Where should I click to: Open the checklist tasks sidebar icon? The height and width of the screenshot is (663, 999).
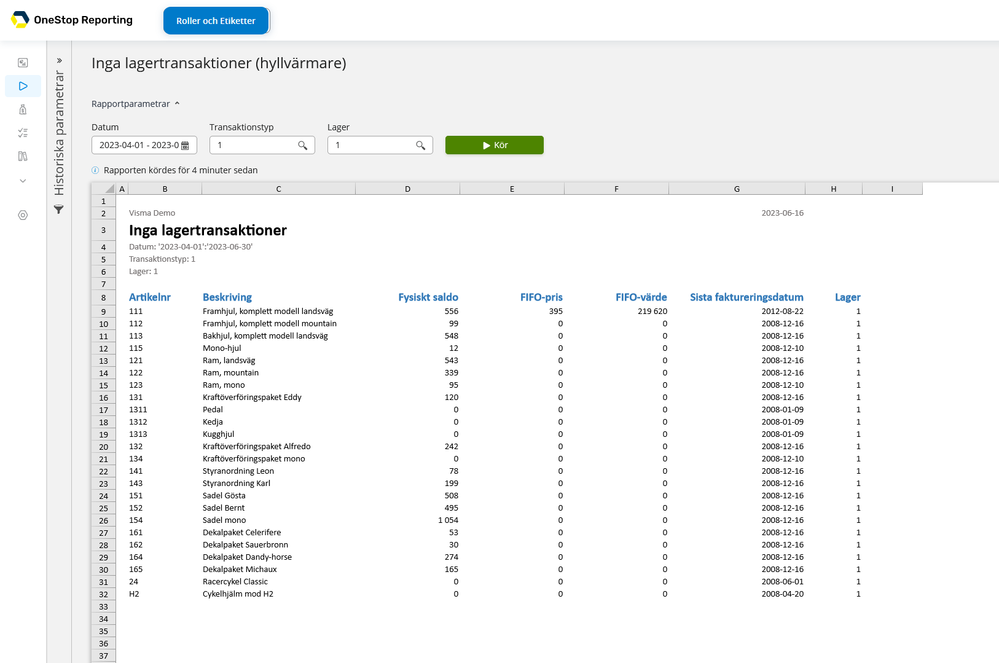pyautogui.click(x=22, y=133)
